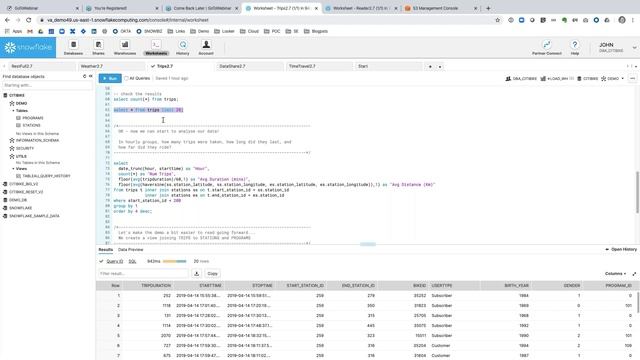Open the Columns dropdown in results

[x=615, y=274]
